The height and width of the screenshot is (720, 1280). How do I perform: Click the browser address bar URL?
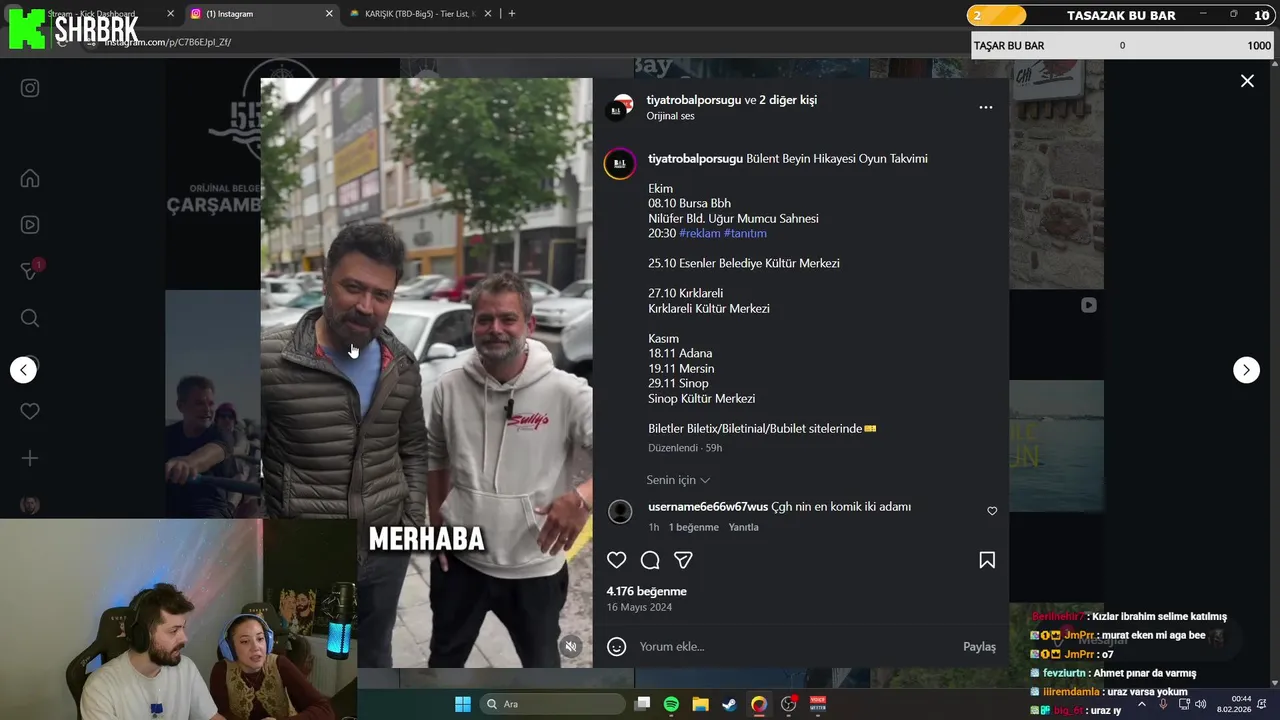(168, 42)
